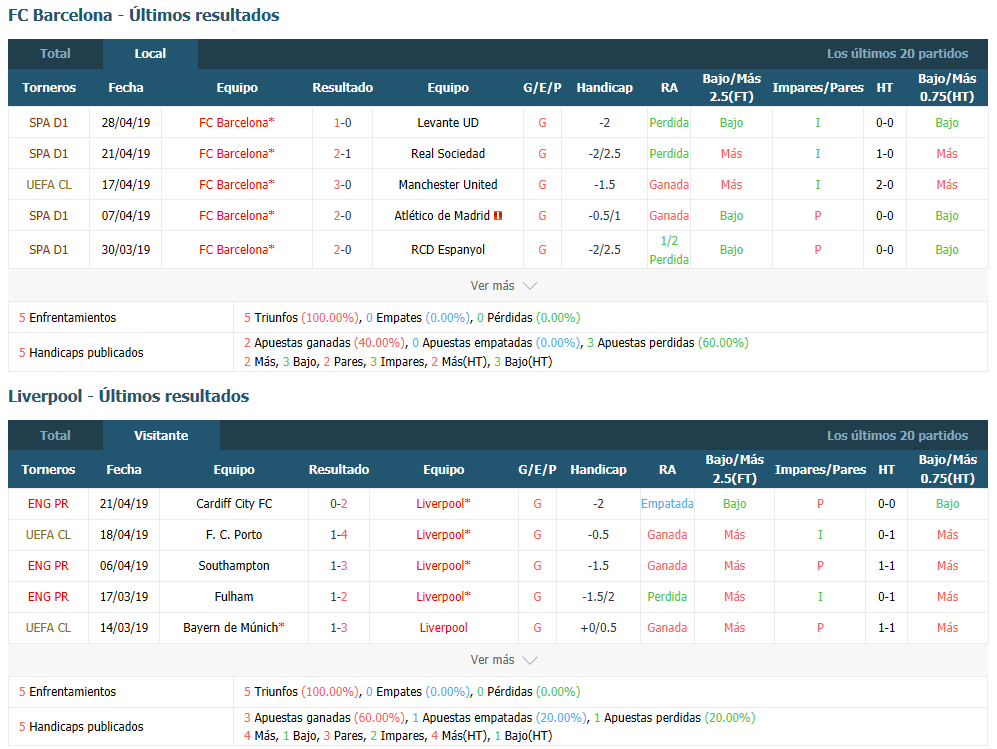The height and width of the screenshot is (749, 997).
Task: Click handicap -1.5/2 in Fulham row
Action: point(598,596)
